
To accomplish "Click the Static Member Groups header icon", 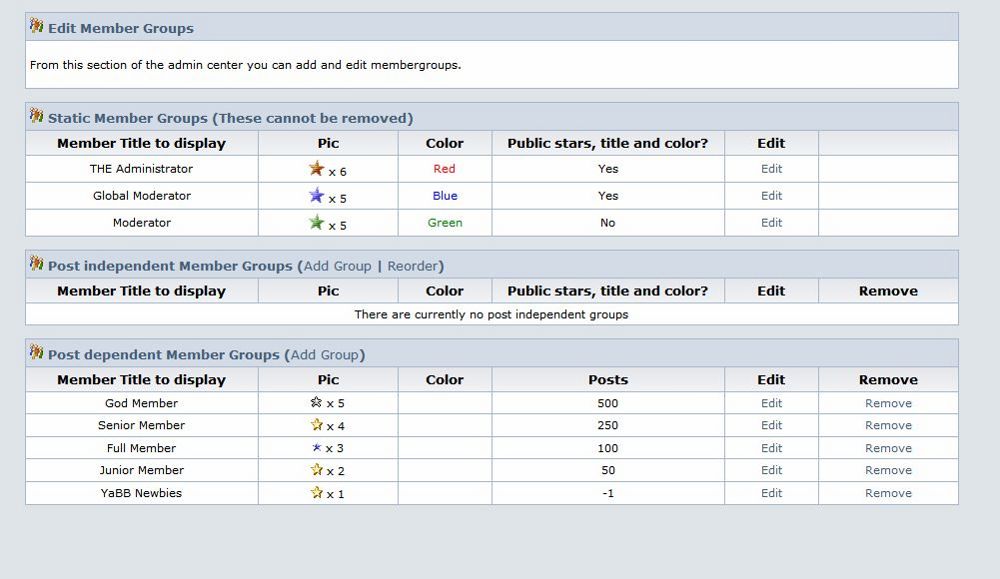I will (37, 117).
